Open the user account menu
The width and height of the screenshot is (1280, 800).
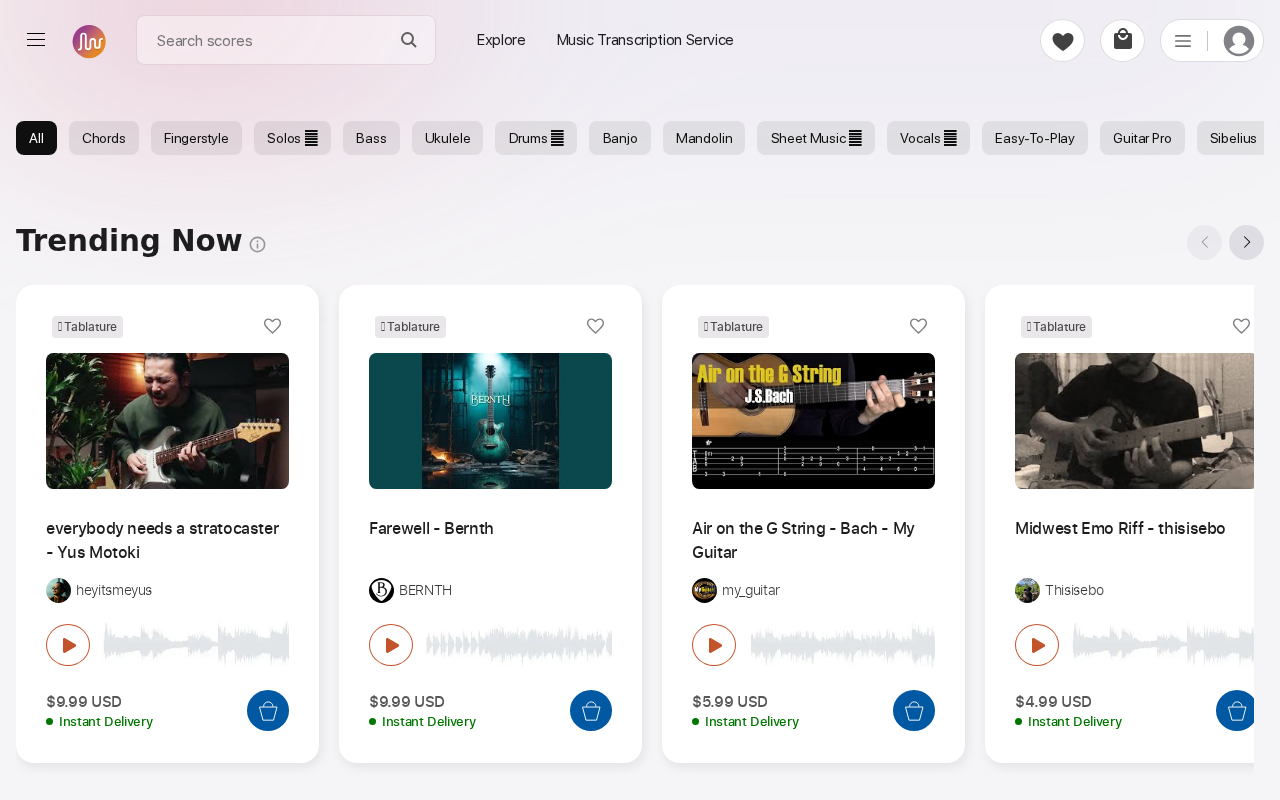click(1212, 41)
